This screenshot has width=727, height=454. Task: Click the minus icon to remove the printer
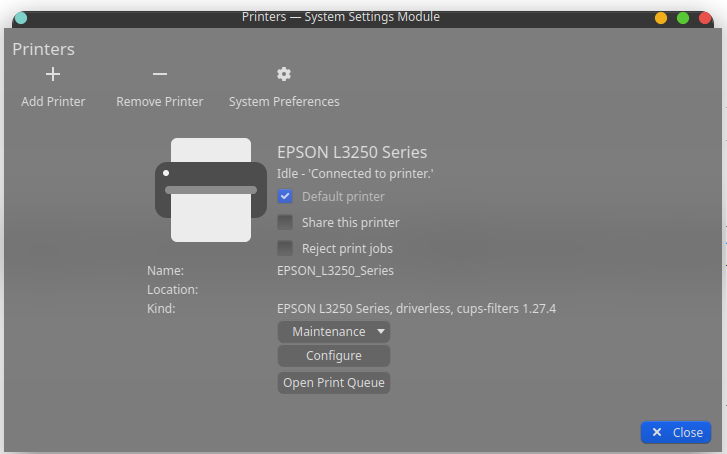tap(159, 74)
